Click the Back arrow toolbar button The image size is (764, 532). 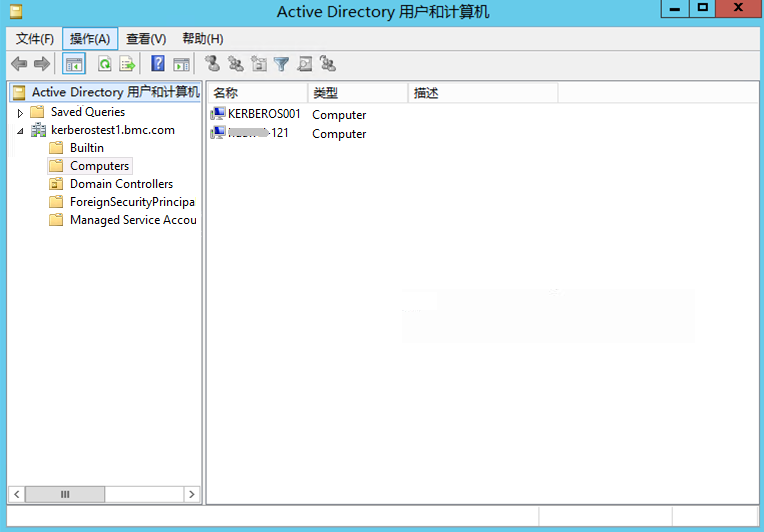click(x=19, y=64)
